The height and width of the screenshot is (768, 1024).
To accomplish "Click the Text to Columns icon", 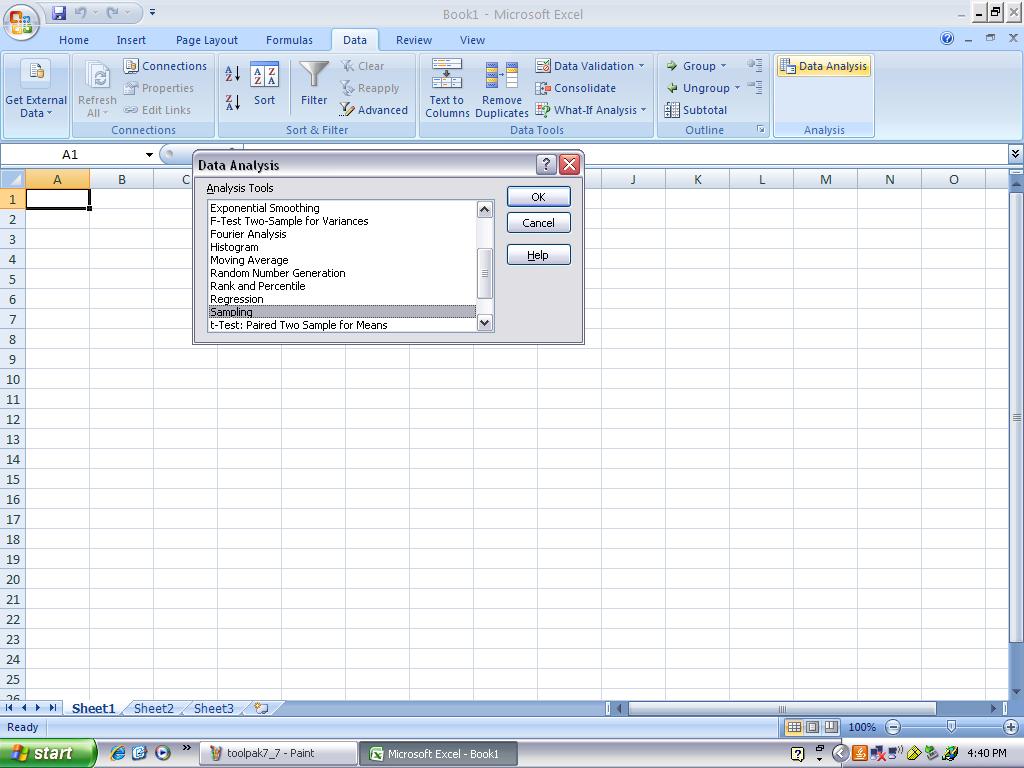I will (x=447, y=88).
